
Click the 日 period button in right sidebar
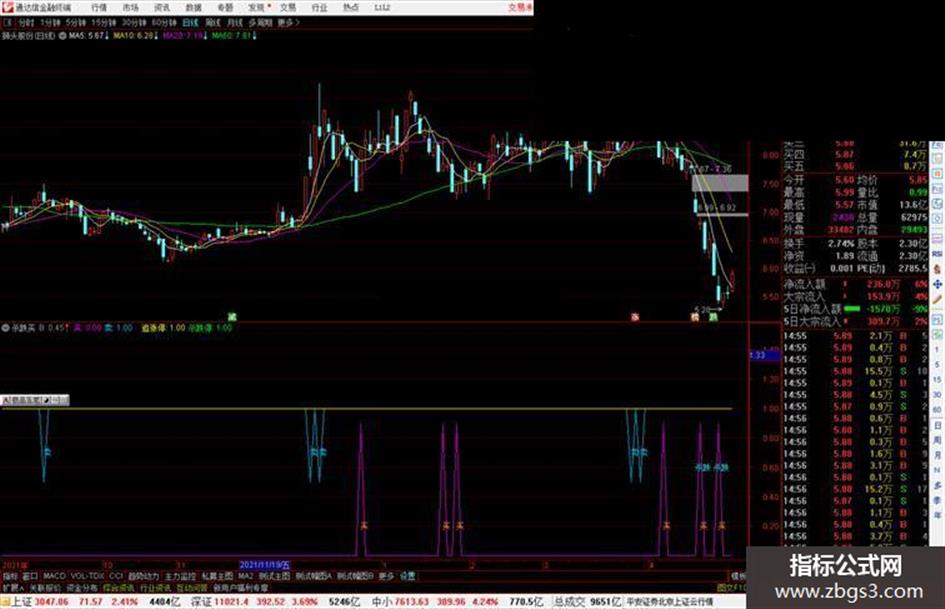point(937,426)
